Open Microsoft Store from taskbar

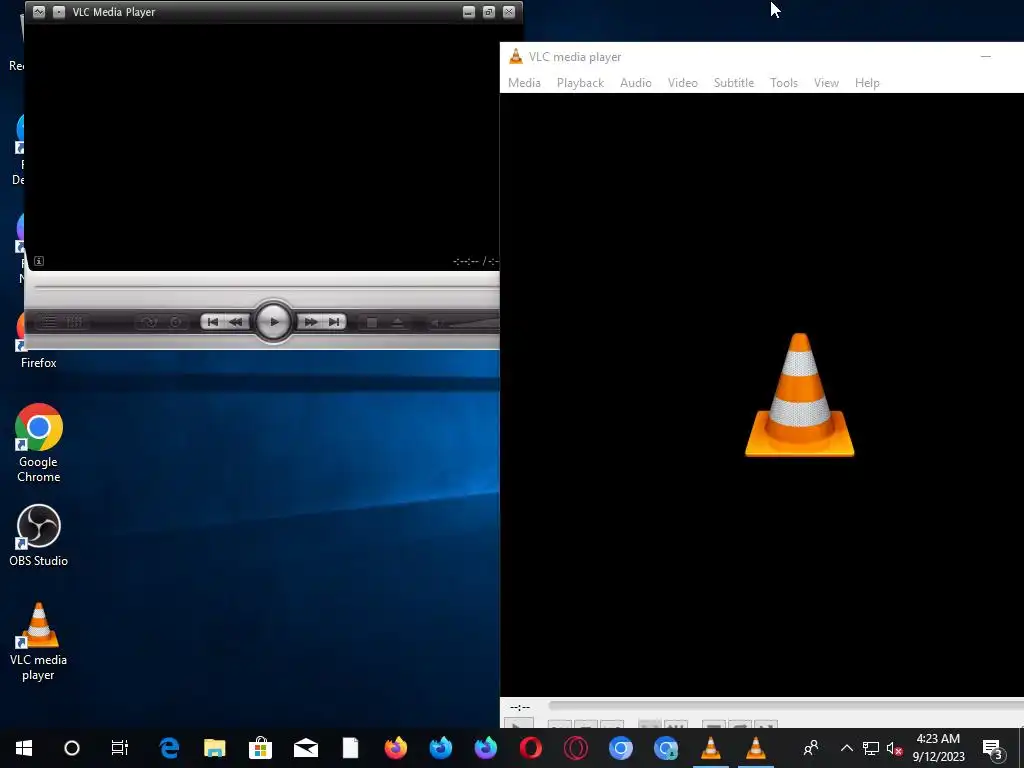pos(260,748)
